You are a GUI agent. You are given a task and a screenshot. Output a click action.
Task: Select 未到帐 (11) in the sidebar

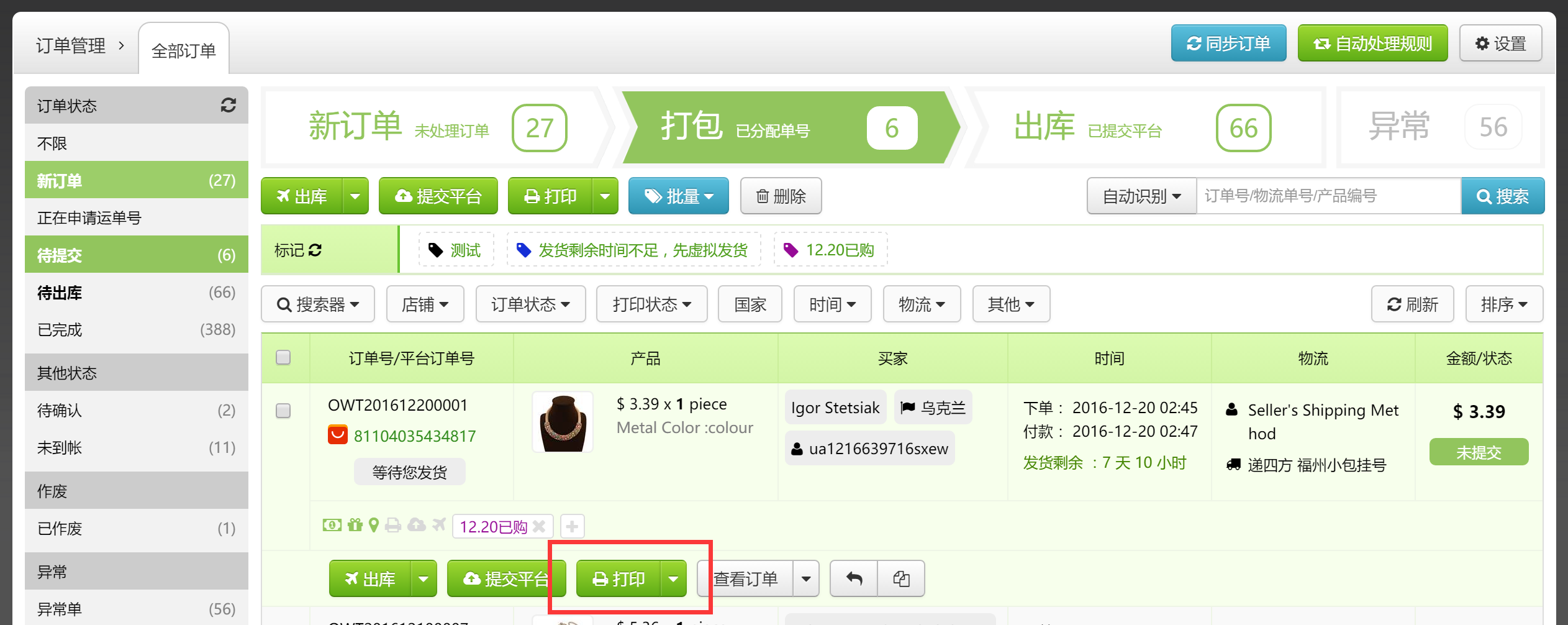[x=137, y=447]
